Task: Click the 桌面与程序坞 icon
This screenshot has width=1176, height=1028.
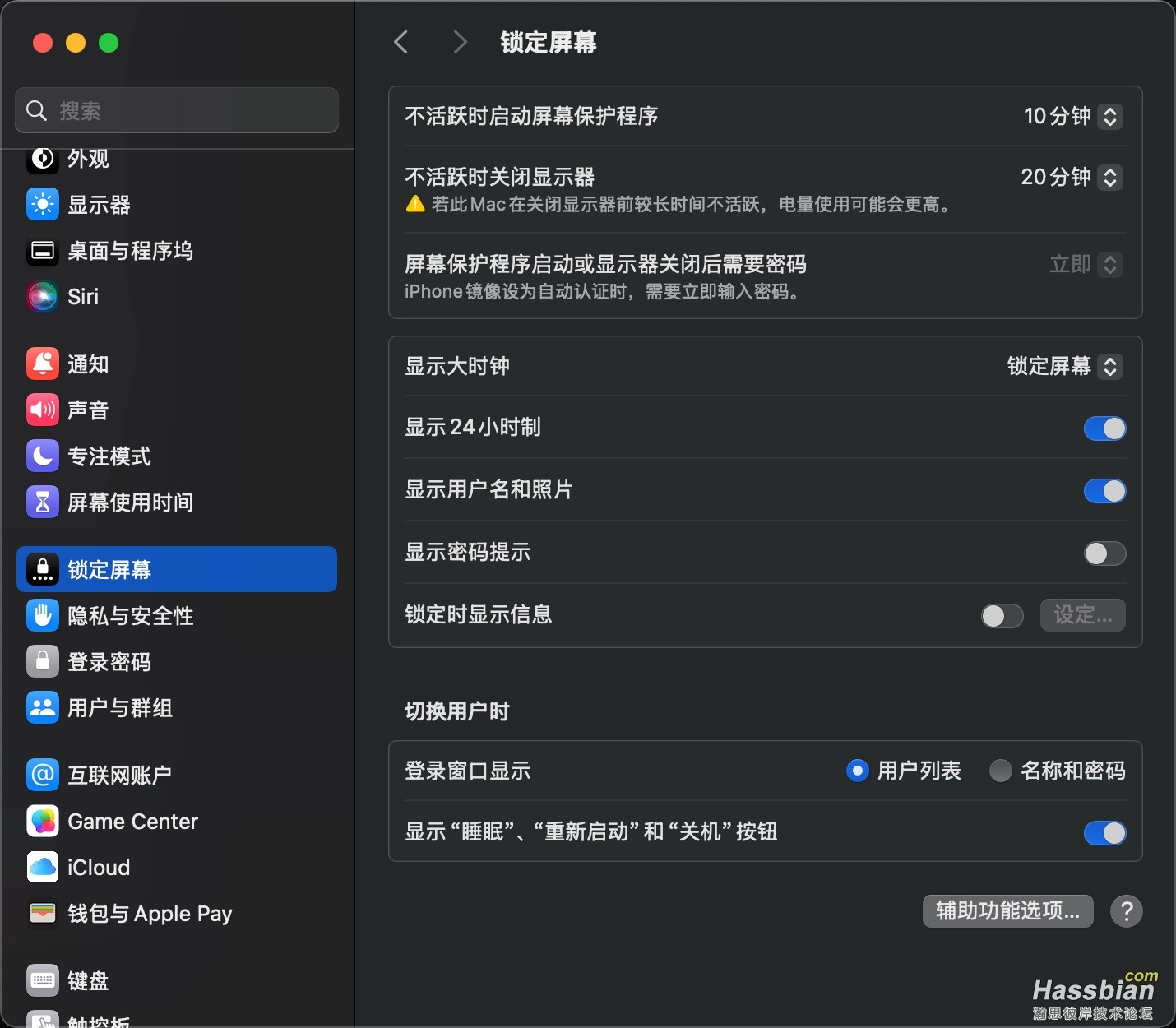Action: click(x=43, y=251)
